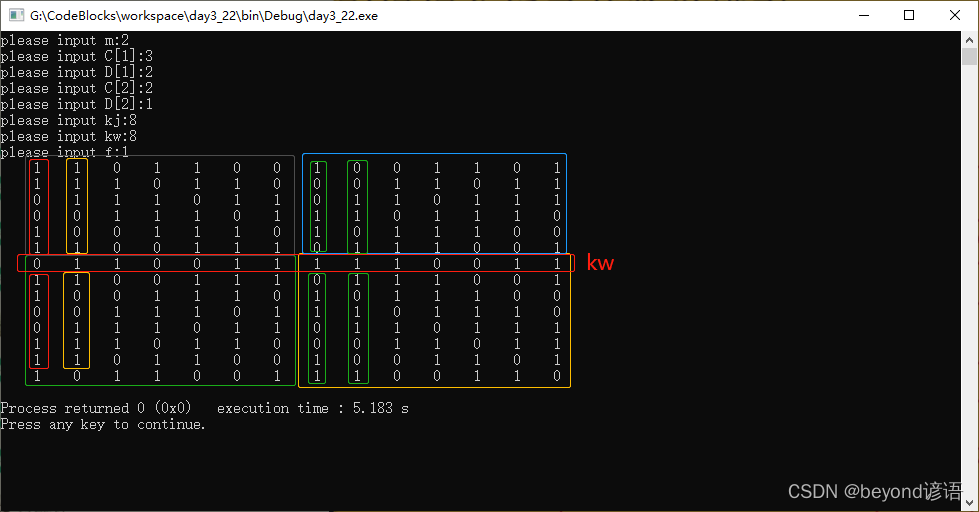This screenshot has width=979, height=512.
Task: Click the line 'please input D[1]:2'
Action: coord(76,72)
